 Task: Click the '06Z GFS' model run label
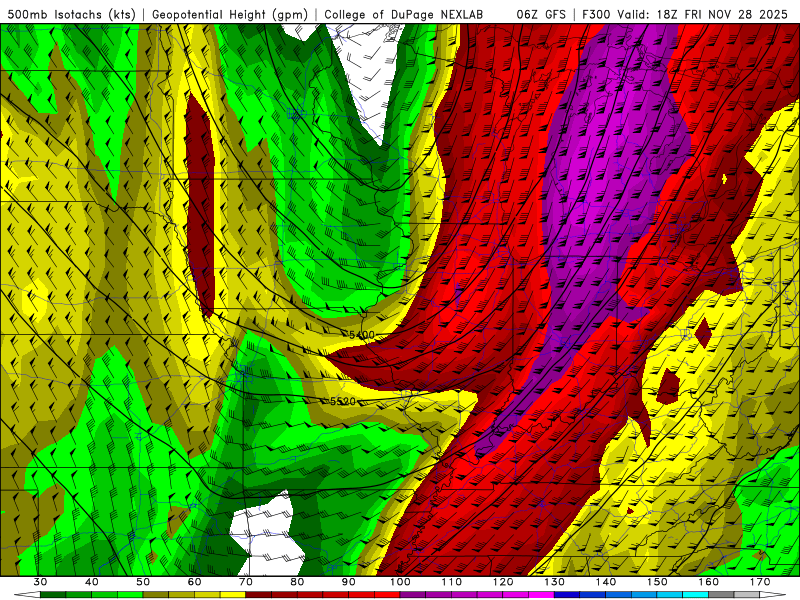541,14
